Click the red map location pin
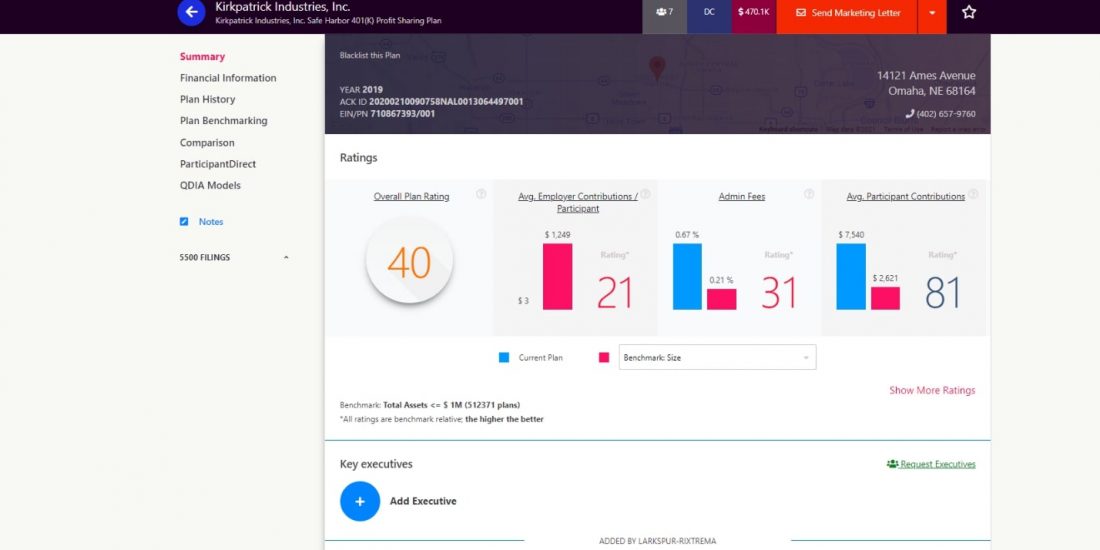Viewport: 1100px width, 550px height. coord(657,69)
